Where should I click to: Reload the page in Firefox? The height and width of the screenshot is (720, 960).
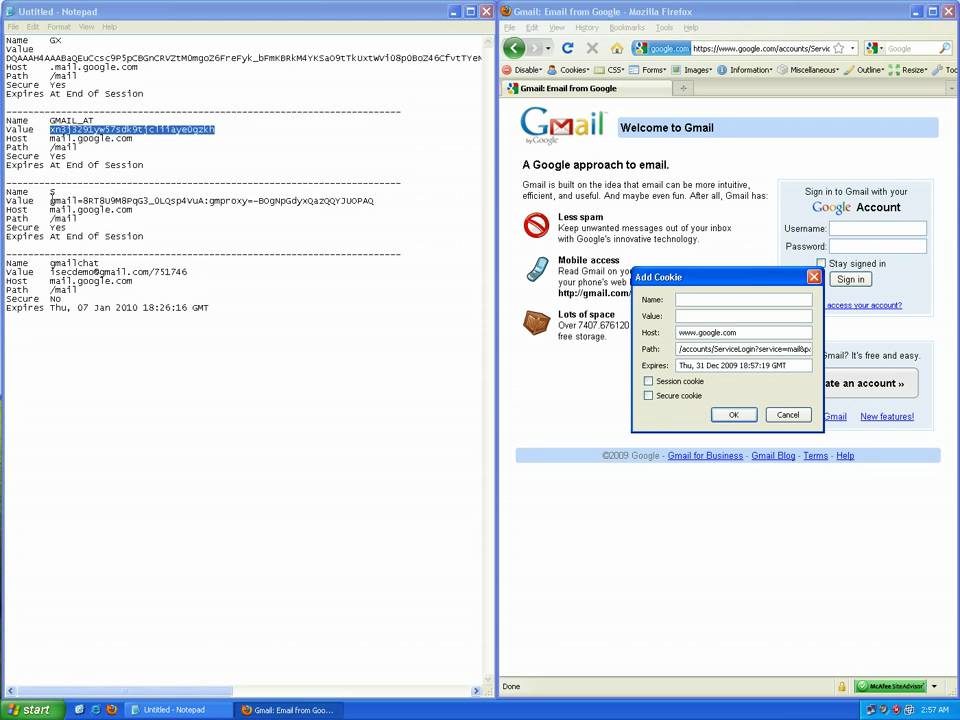tap(568, 48)
